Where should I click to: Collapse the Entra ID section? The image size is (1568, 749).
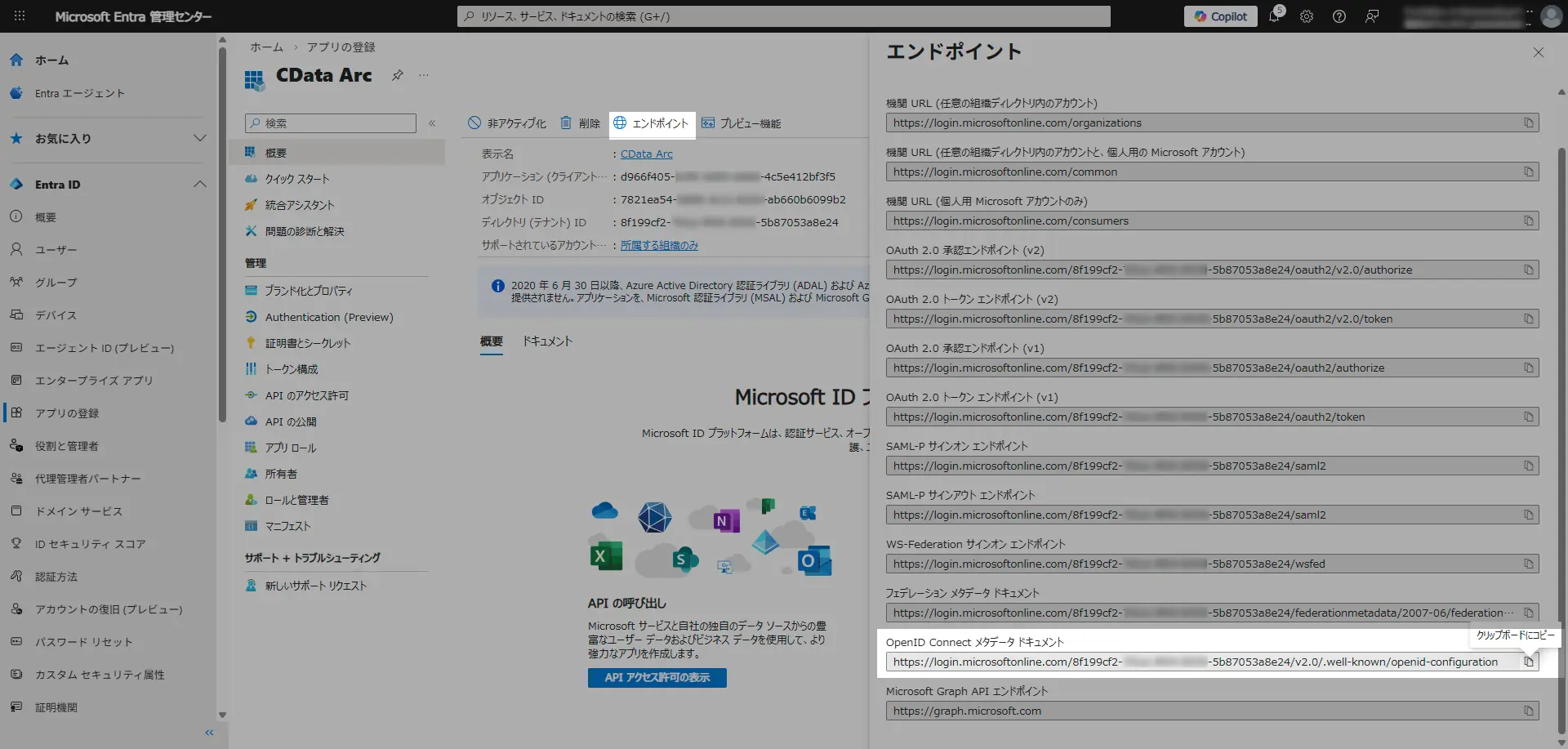click(x=200, y=185)
